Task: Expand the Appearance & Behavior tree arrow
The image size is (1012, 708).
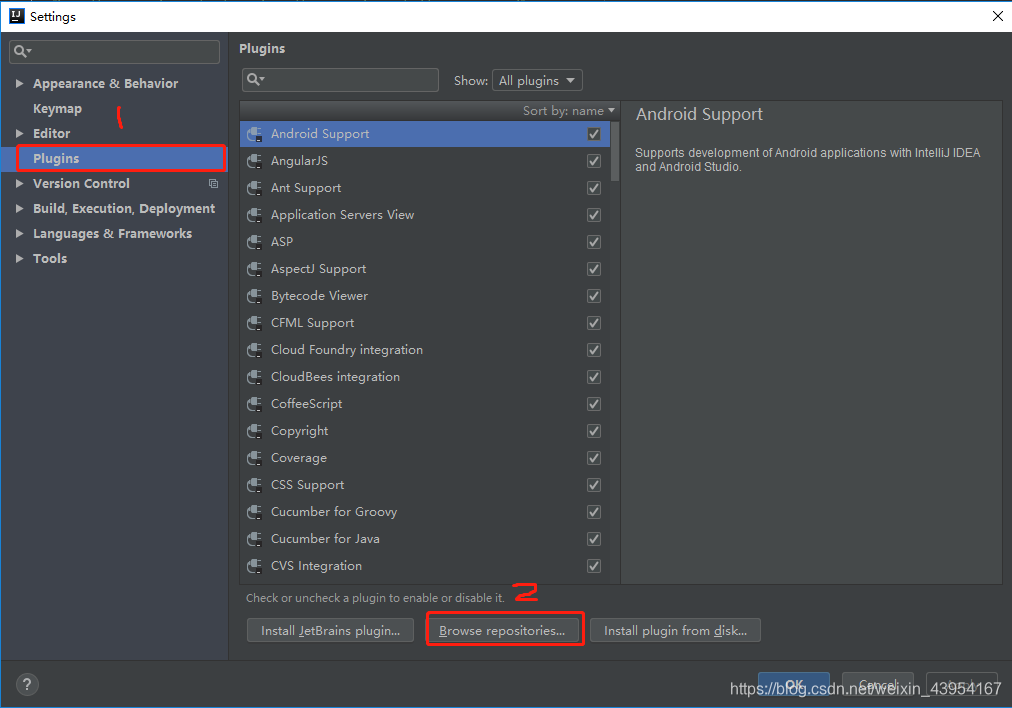Action: 19,83
